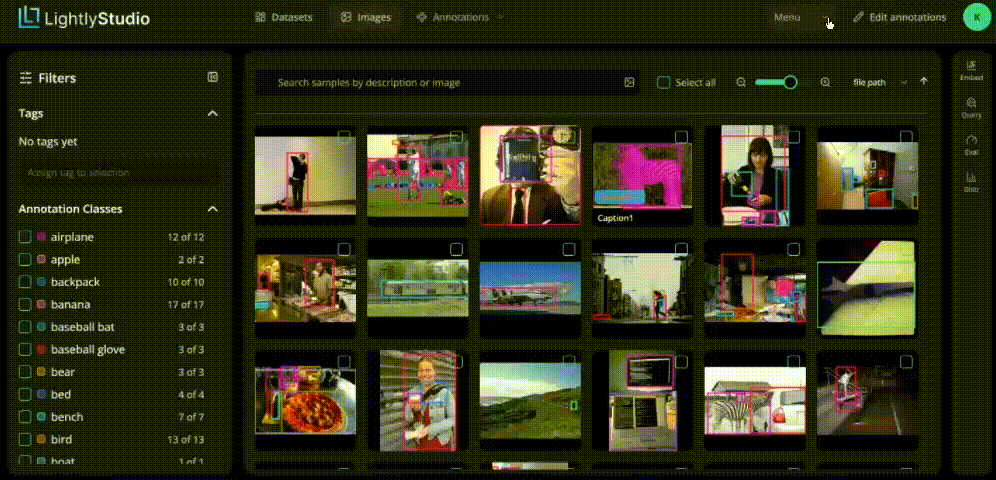Enable the Select all checkbox
This screenshot has height=480, width=996.
tap(663, 83)
